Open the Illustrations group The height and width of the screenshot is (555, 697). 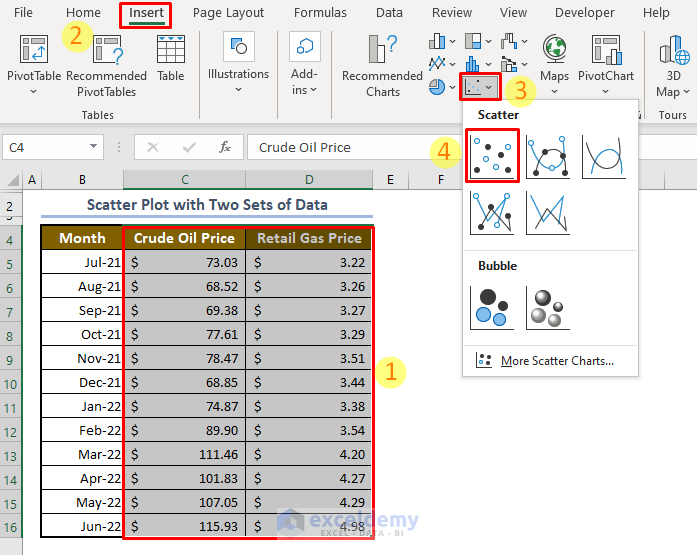click(x=238, y=62)
